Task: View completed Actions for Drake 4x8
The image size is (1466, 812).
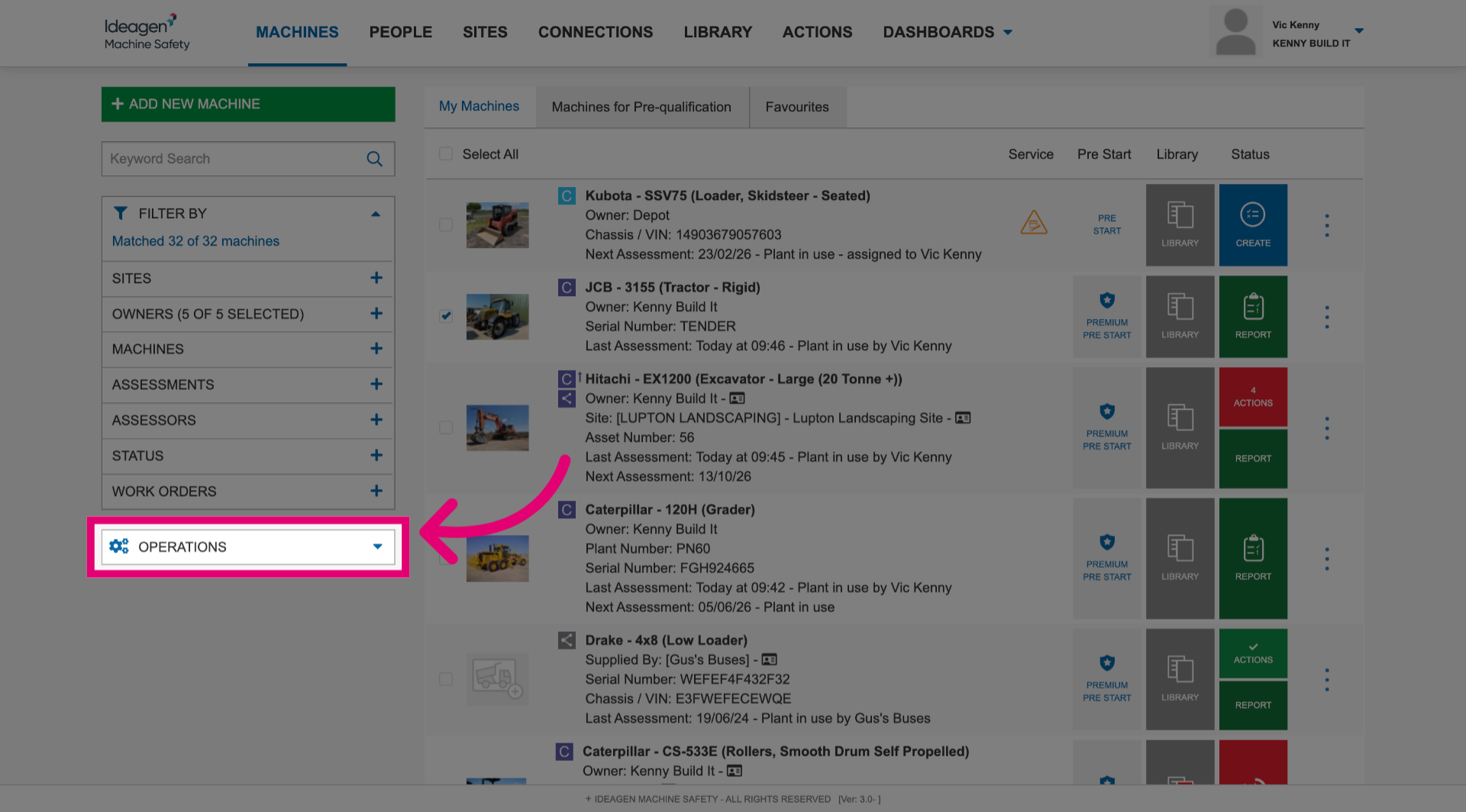Action: [x=1253, y=653]
